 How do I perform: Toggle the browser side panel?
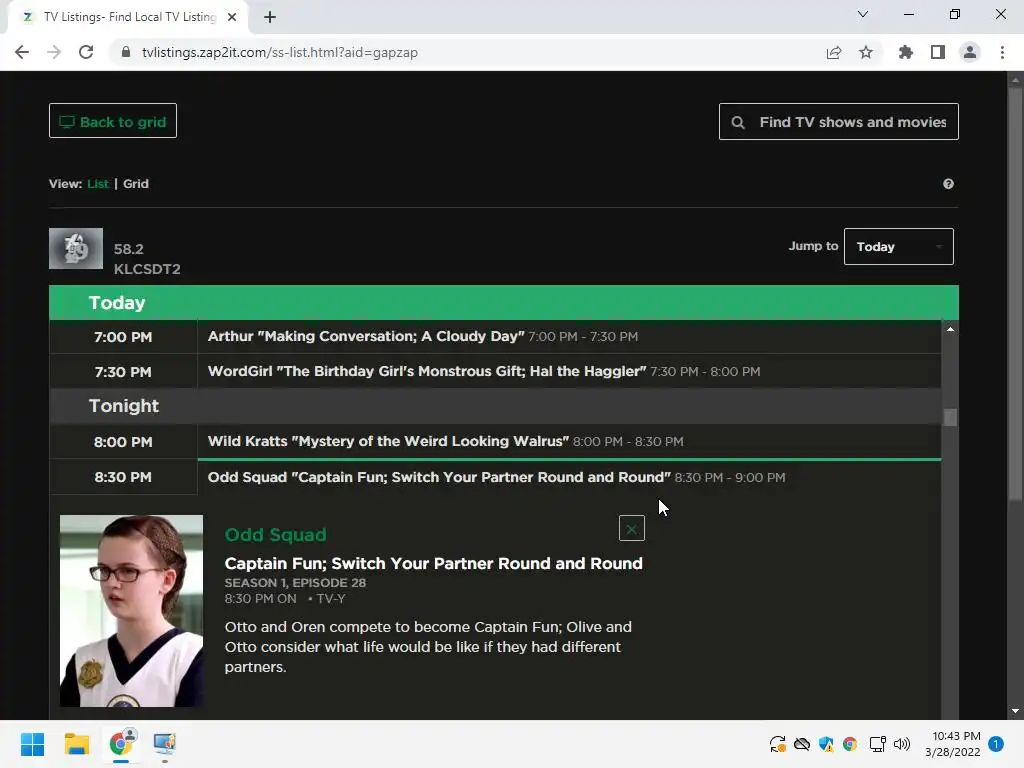(x=938, y=52)
